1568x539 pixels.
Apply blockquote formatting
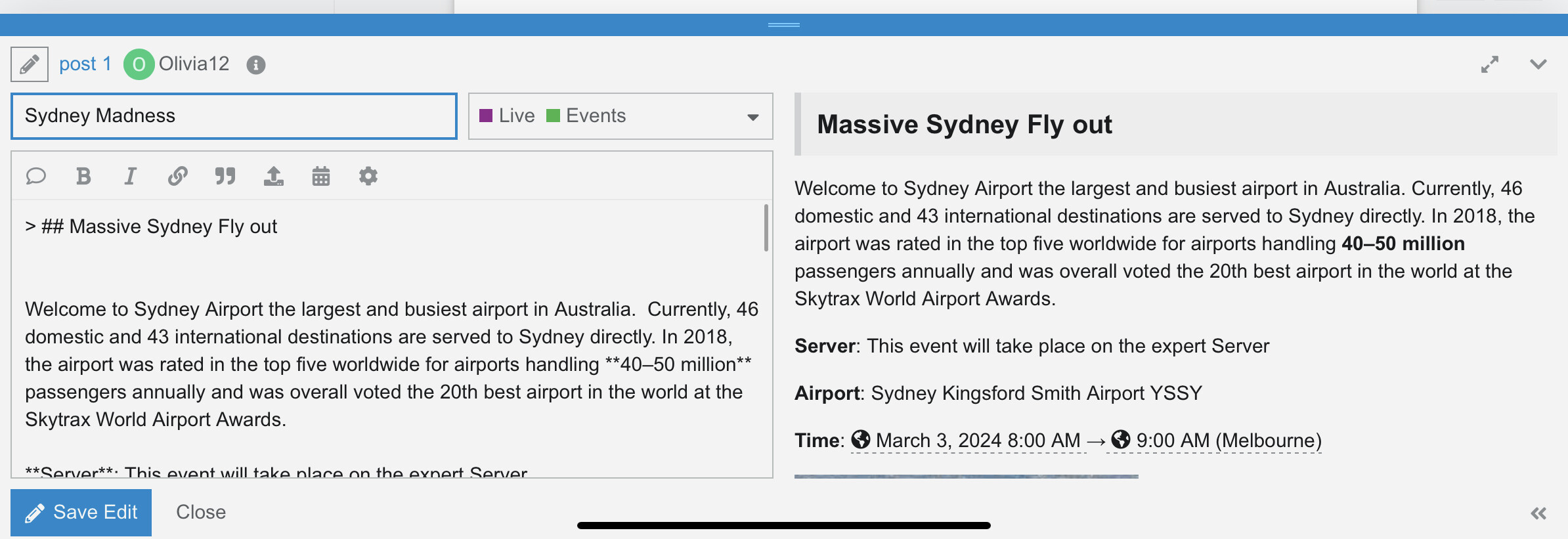pos(225,176)
